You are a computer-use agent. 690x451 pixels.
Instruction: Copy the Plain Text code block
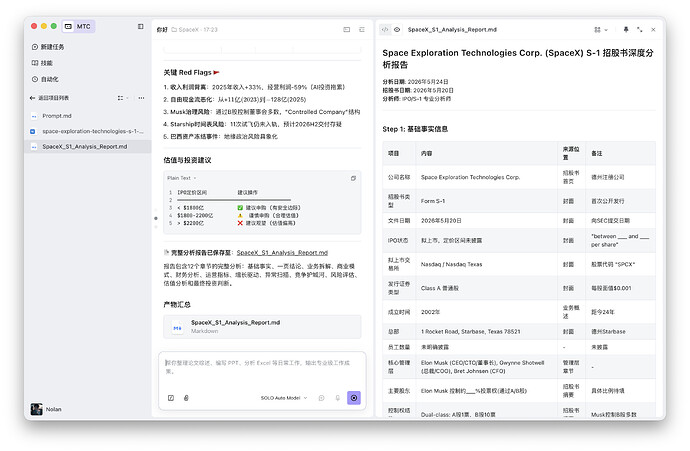[353, 178]
